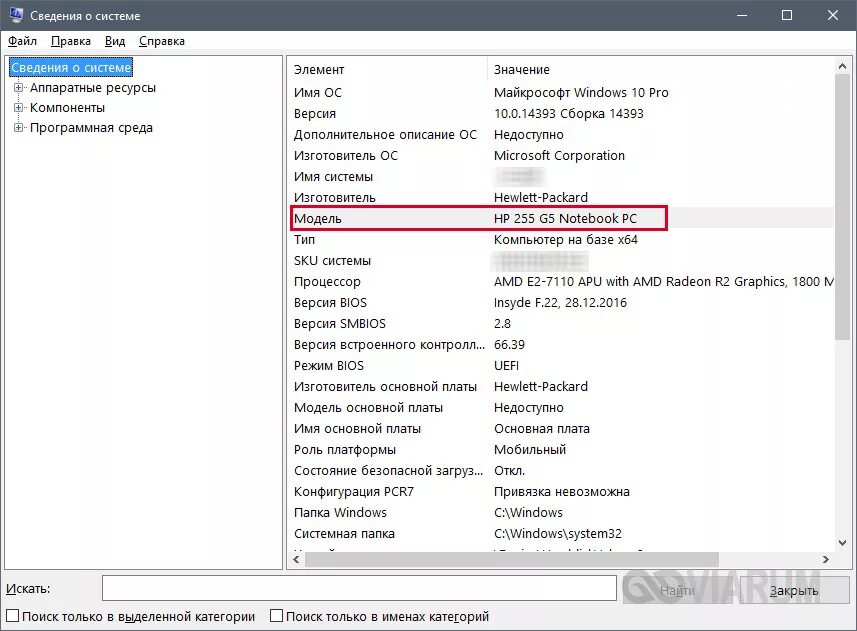Click value 10.0.14393 Сборка 14393
Image resolution: width=857 pixels, height=631 pixels.
pyautogui.click(x=568, y=114)
